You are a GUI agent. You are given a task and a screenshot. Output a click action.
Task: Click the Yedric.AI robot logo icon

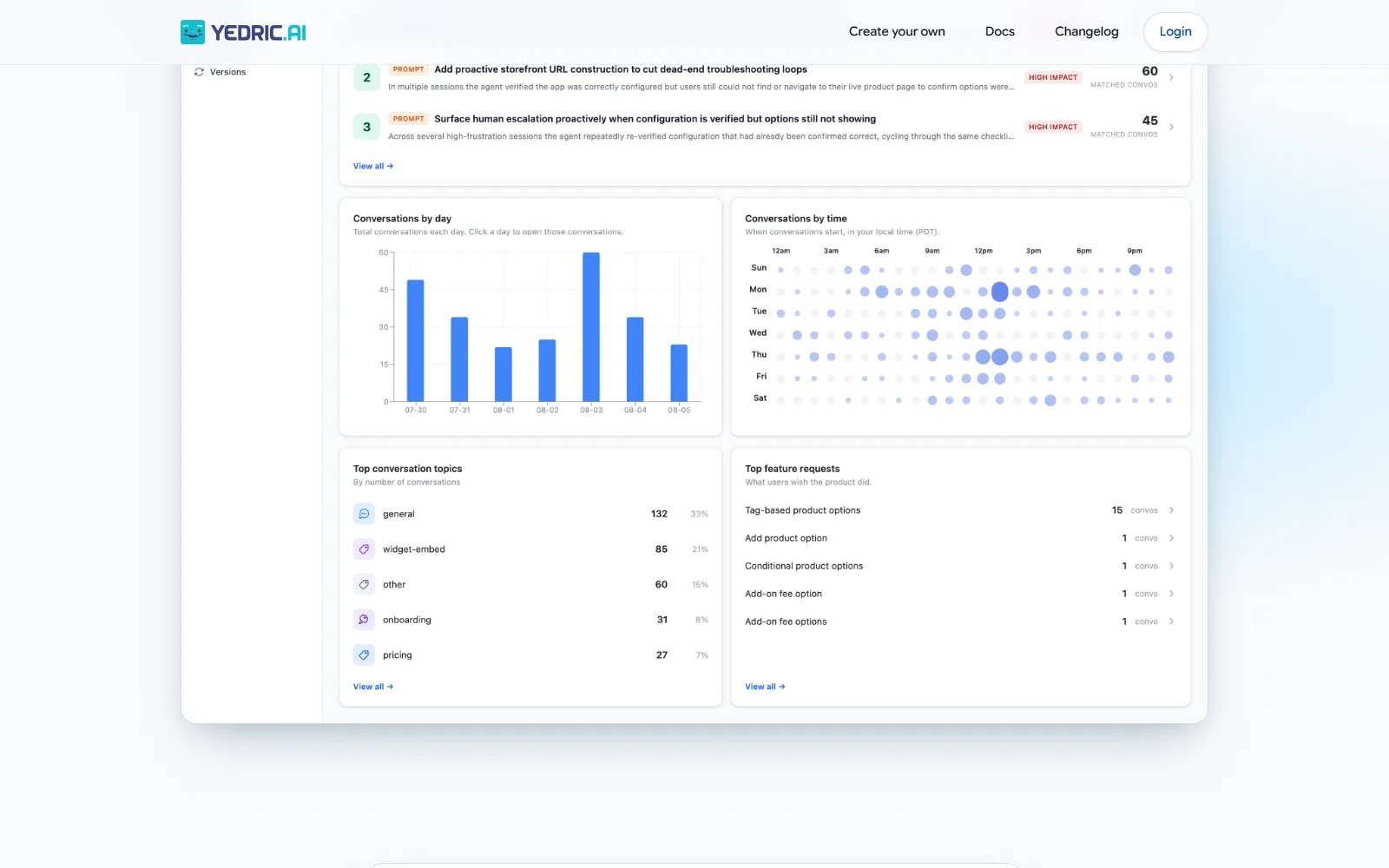pyautogui.click(x=193, y=32)
